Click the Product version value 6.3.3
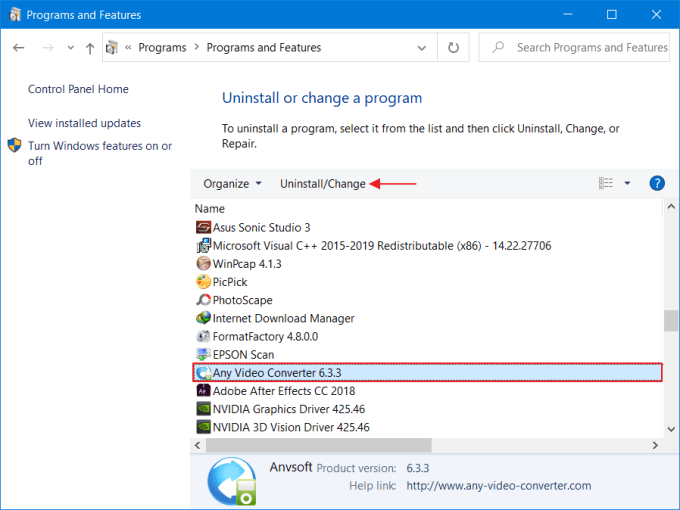Viewport: 680px width, 510px height. click(418, 468)
